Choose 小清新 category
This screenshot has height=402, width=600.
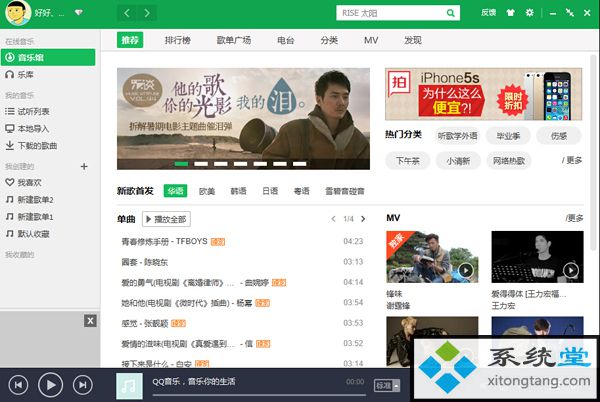(x=458, y=161)
